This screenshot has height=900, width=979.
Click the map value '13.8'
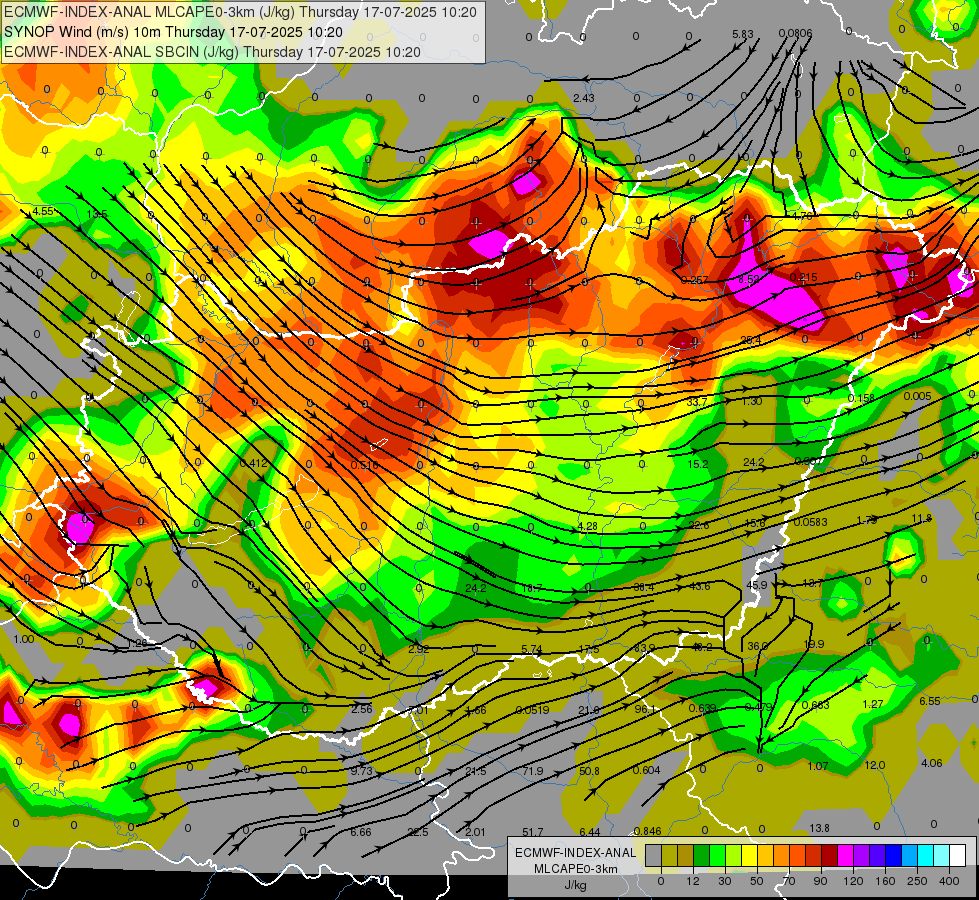pos(819,829)
